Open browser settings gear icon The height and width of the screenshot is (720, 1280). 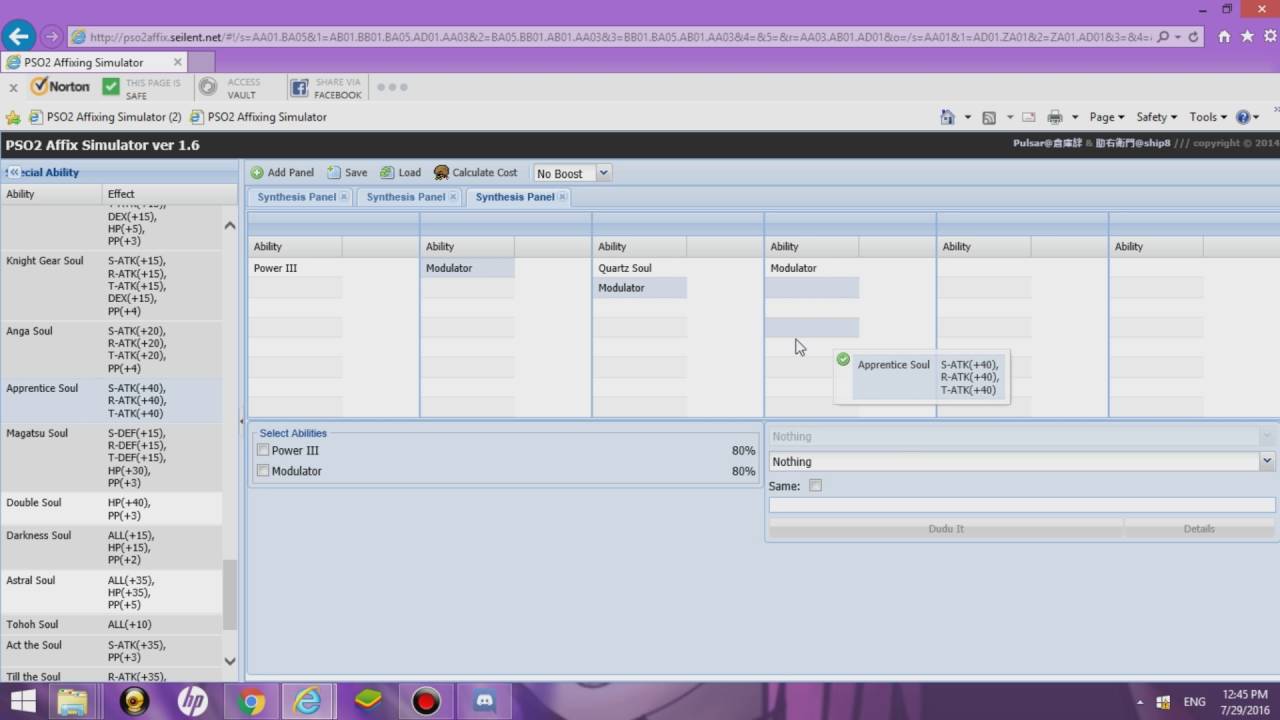pyautogui.click(x=1269, y=37)
